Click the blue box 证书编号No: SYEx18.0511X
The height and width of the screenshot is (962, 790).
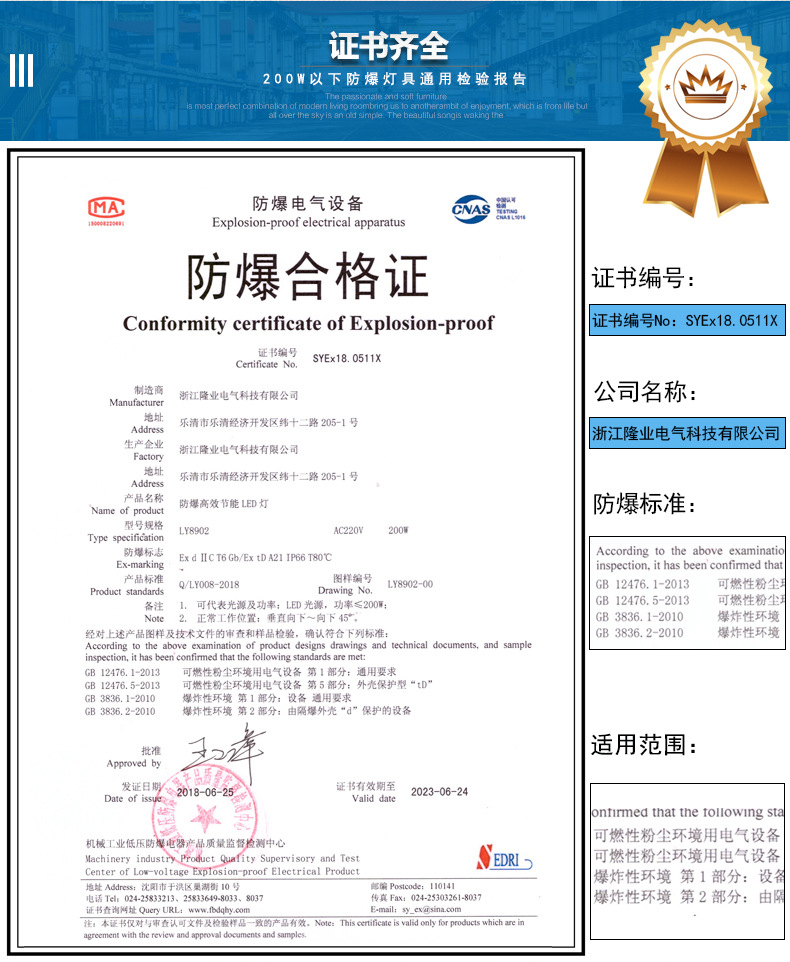pyautogui.click(x=687, y=320)
